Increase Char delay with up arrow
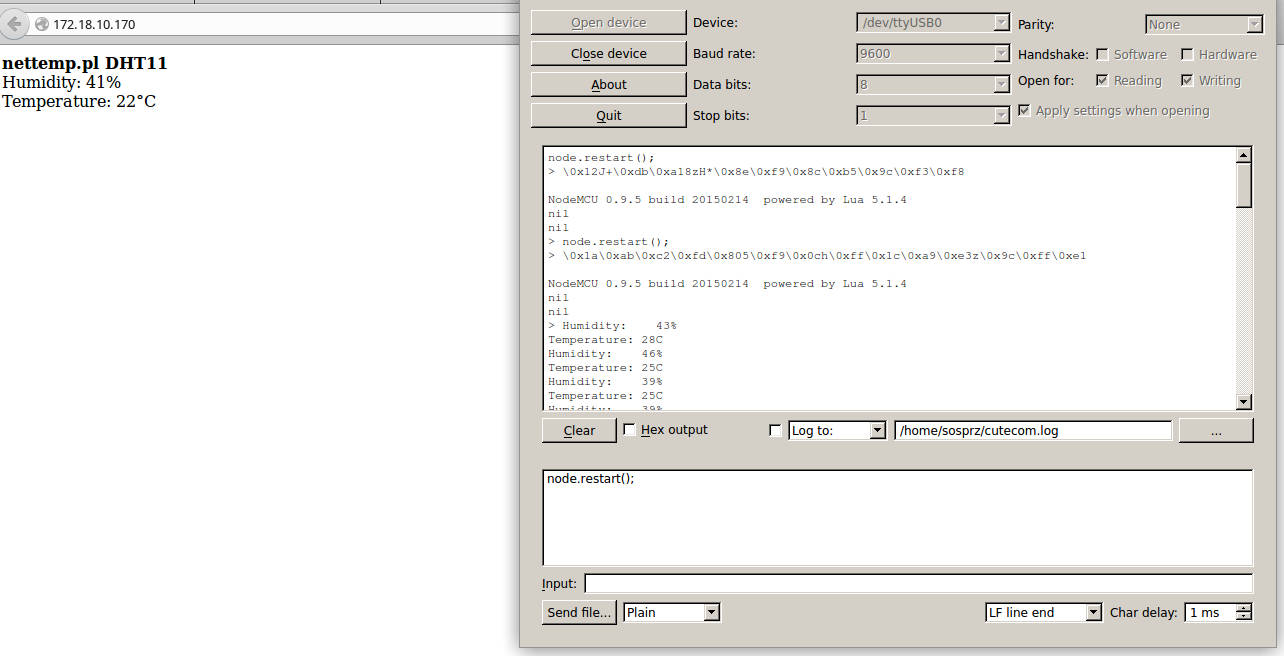The image size is (1284, 656). (x=1243, y=607)
